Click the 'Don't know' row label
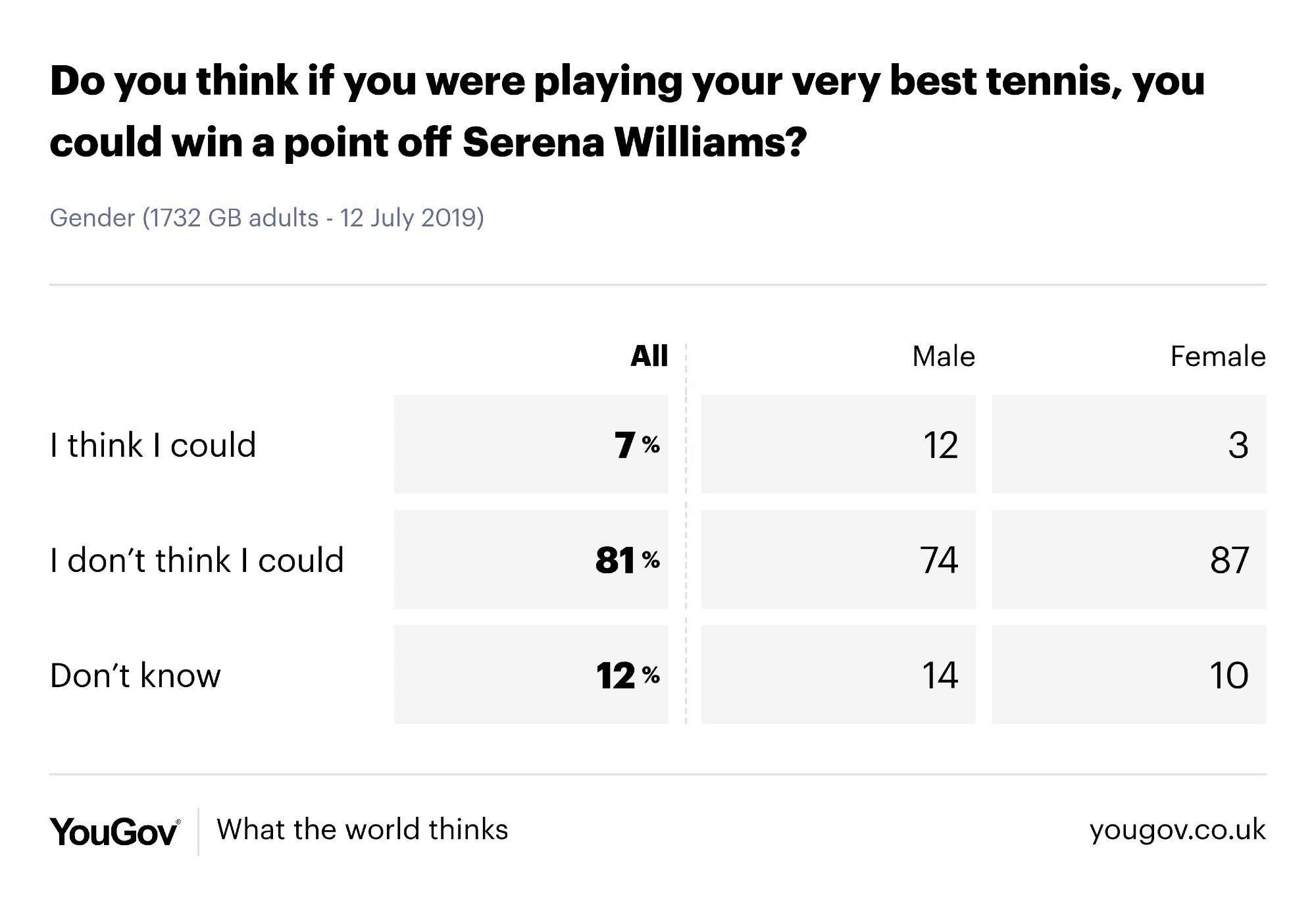 coord(135,675)
